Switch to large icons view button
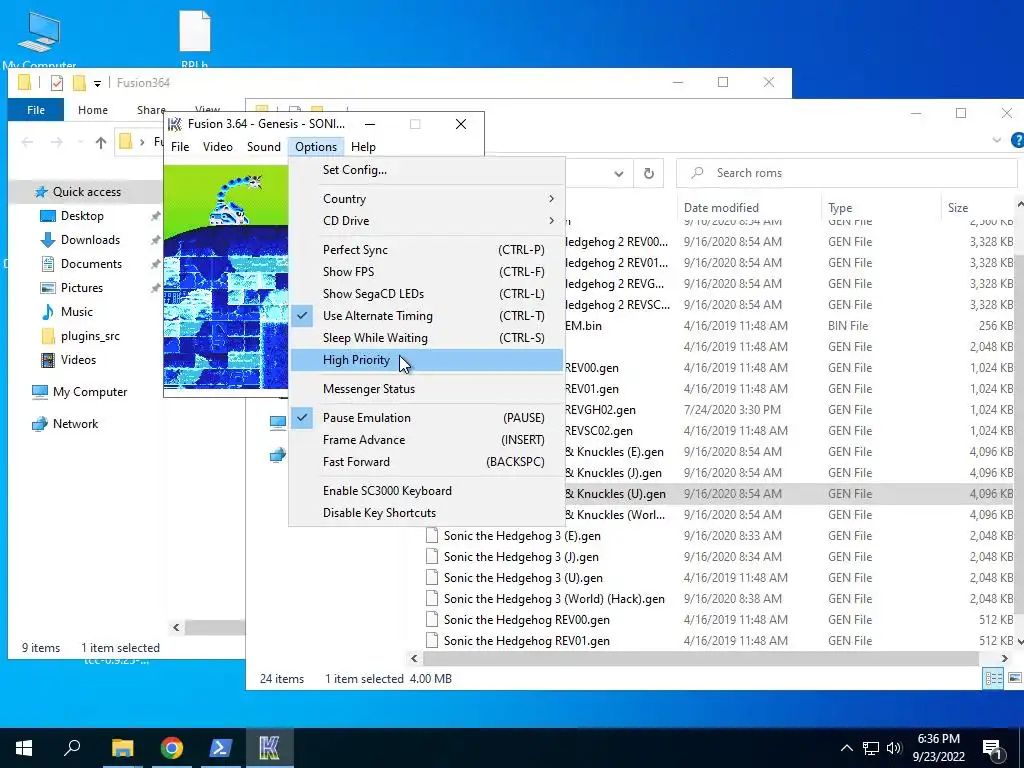This screenshot has width=1024, height=768. [1014, 678]
